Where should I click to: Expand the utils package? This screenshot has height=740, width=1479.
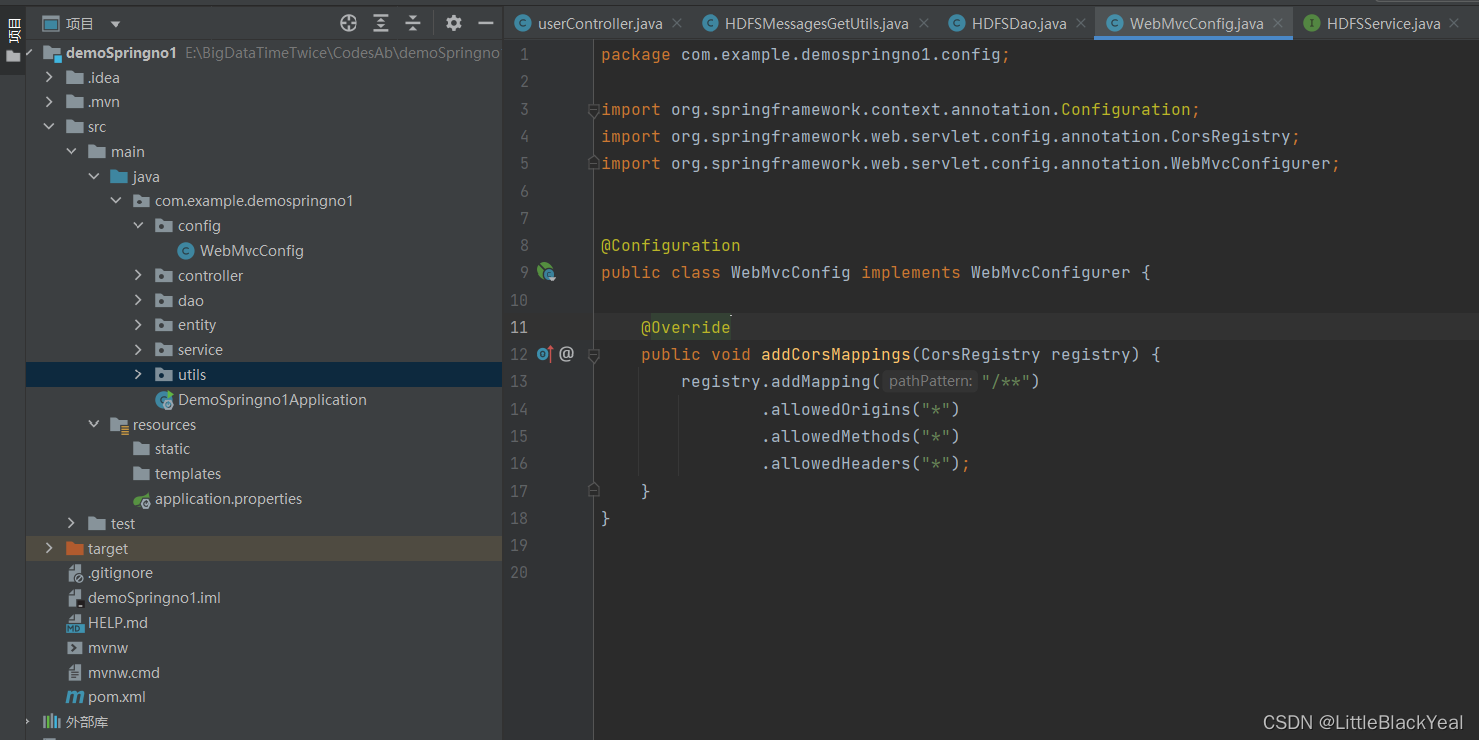click(139, 375)
